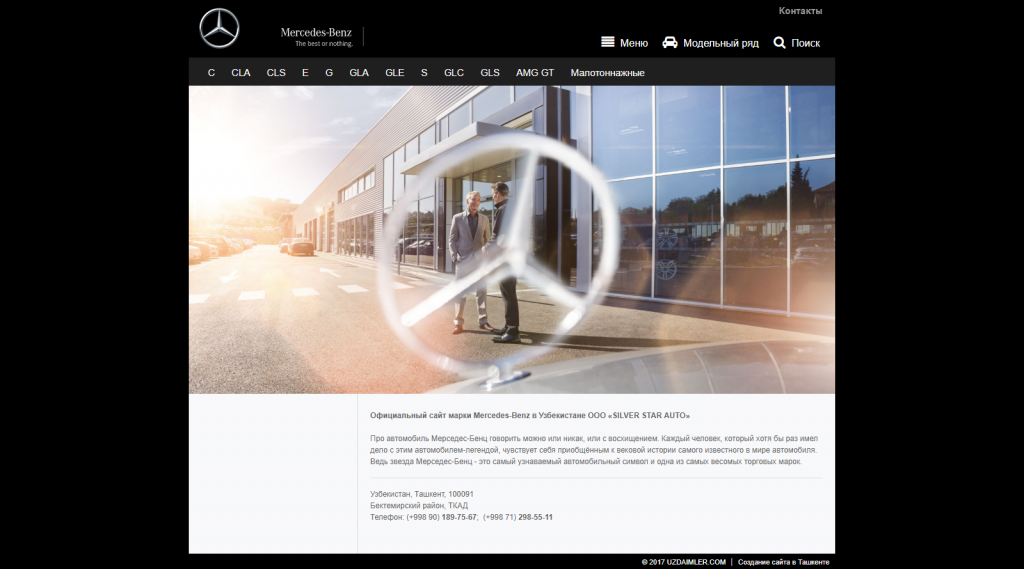Open the hamburger Меню icon
1024x569 pixels.
point(607,42)
